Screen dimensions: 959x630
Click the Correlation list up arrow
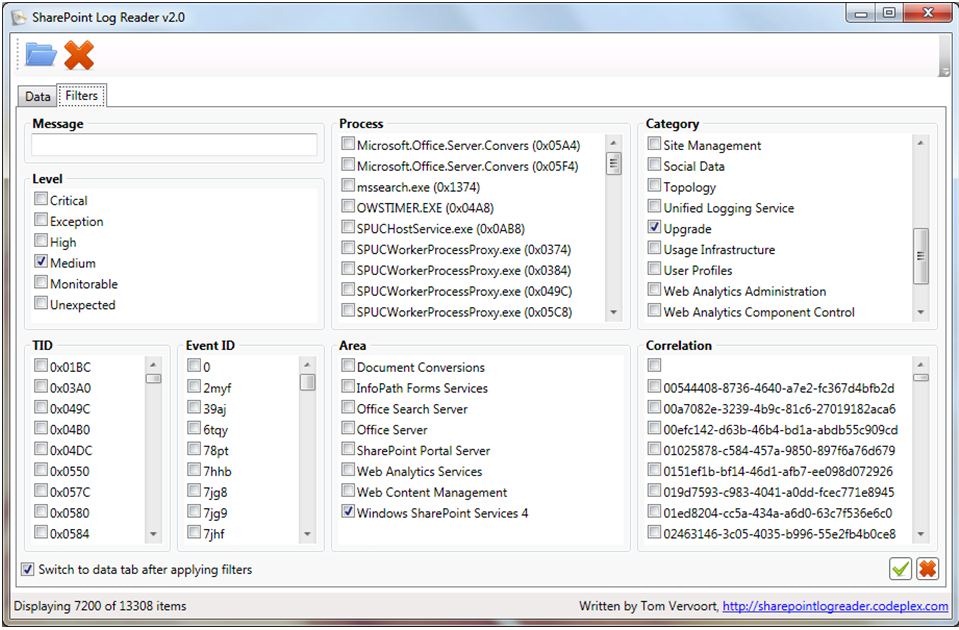click(x=920, y=365)
